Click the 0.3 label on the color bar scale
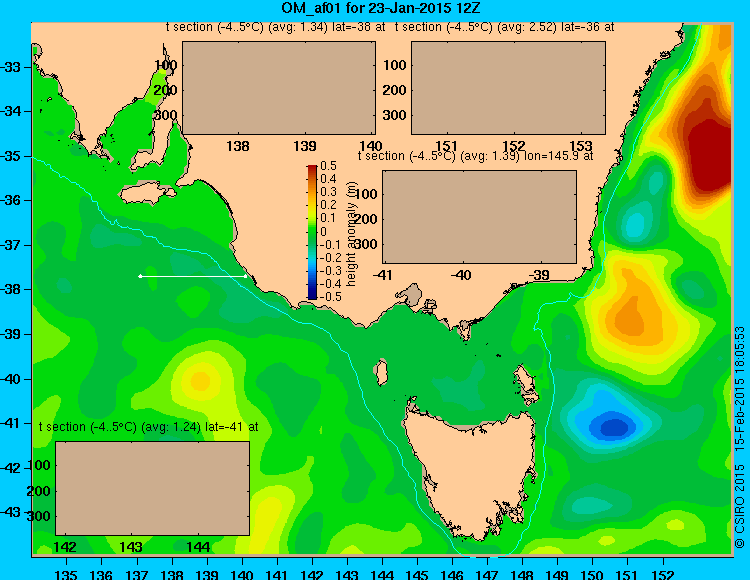 click(x=329, y=192)
